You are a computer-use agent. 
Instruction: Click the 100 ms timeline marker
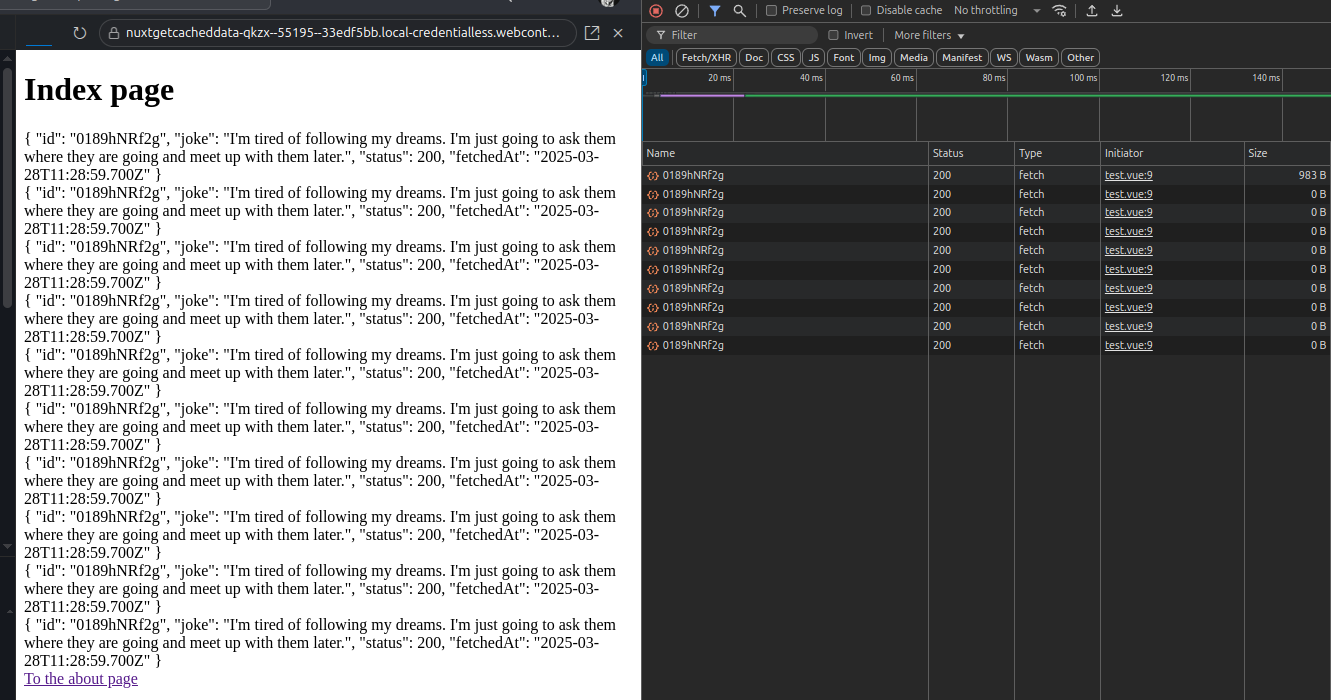pos(1083,78)
